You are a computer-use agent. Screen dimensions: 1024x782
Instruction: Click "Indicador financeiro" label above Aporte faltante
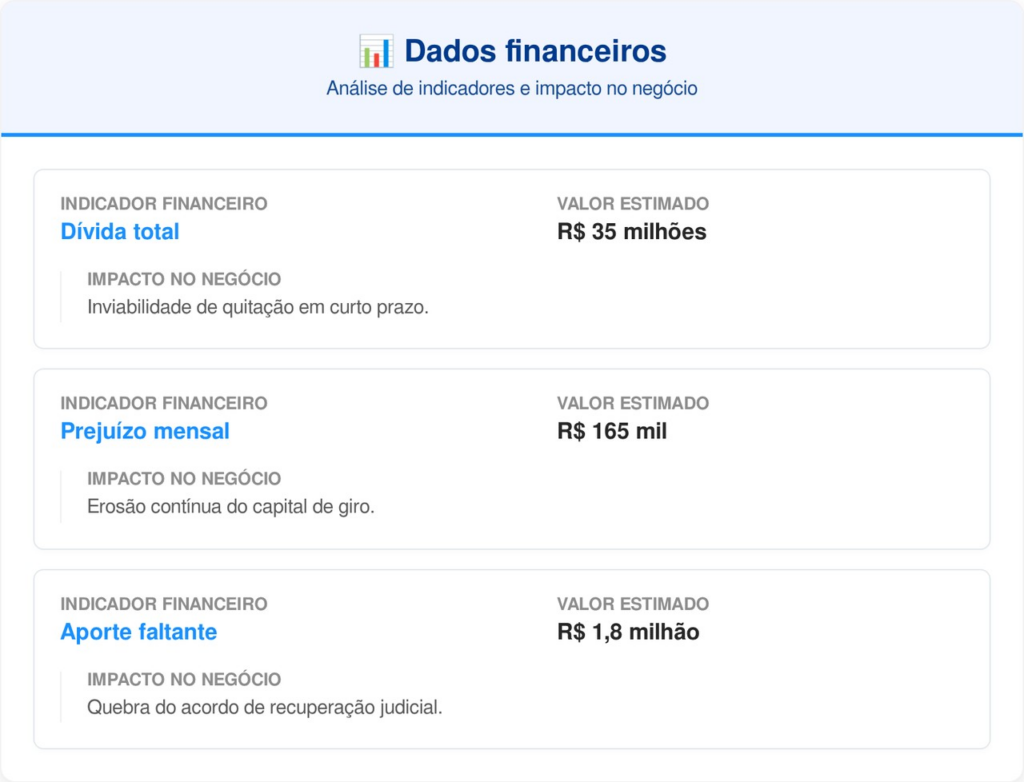164,604
